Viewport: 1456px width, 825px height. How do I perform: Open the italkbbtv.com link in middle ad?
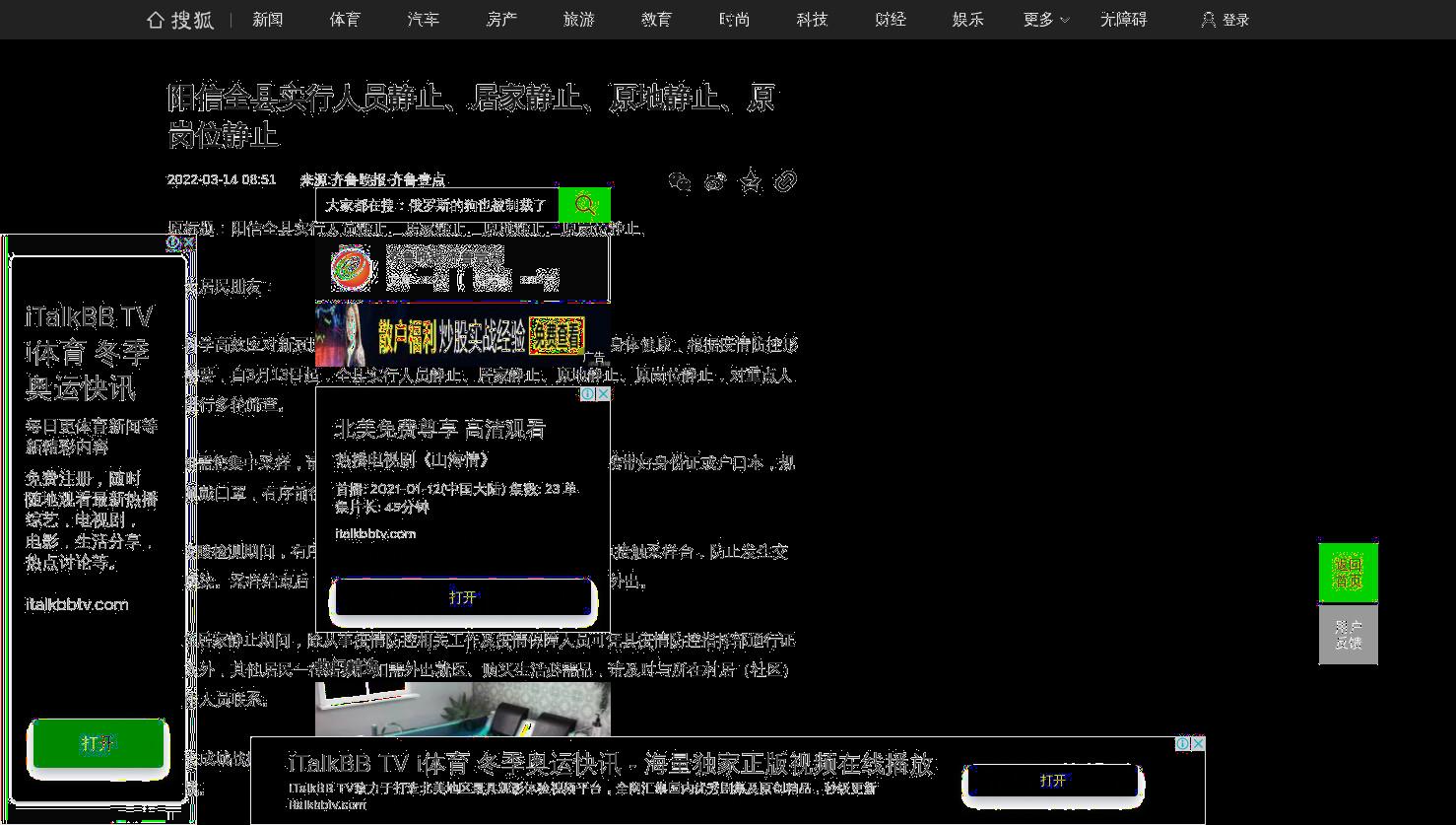pos(375,533)
